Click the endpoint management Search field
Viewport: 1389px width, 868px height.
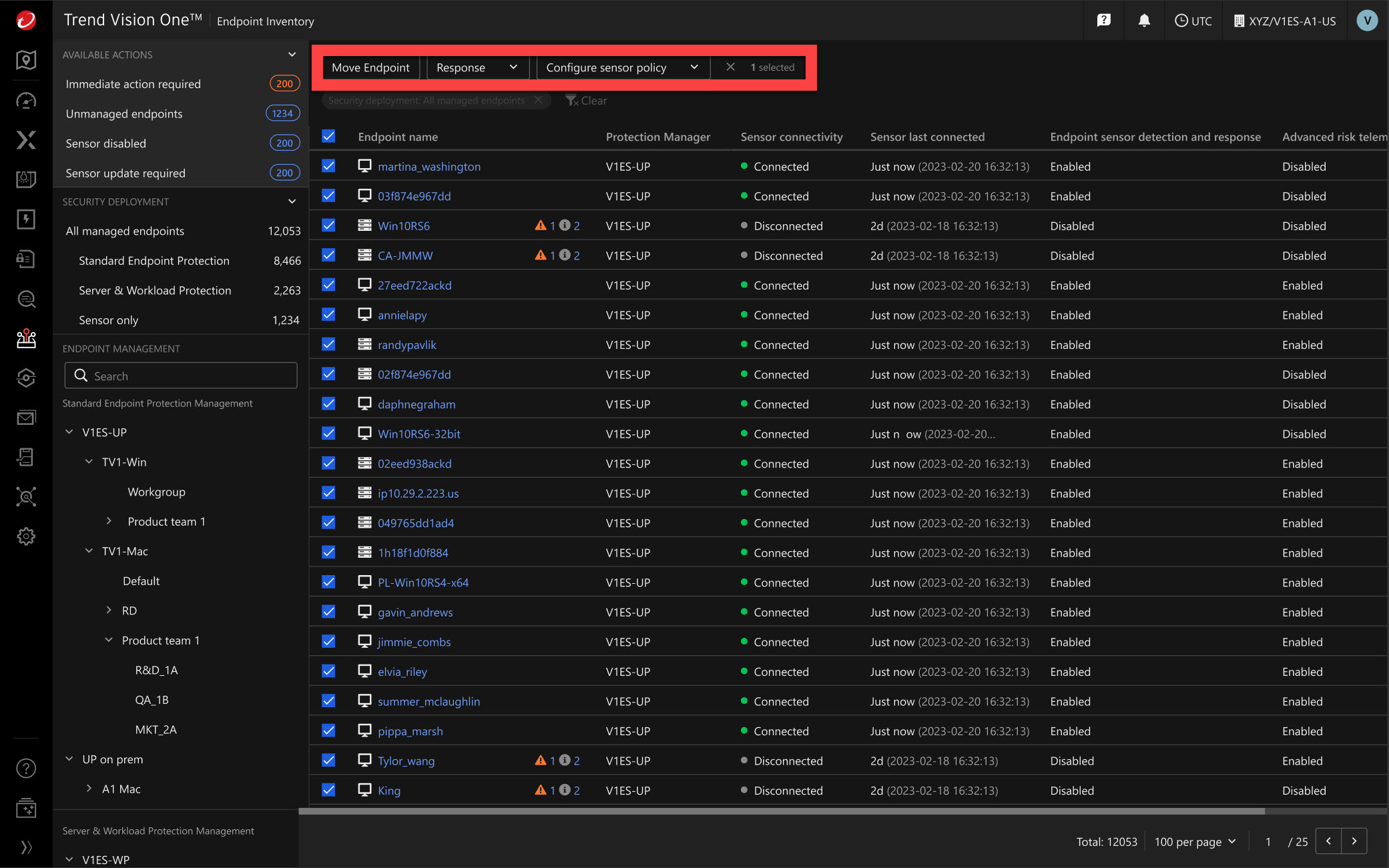pyautogui.click(x=181, y=376)
